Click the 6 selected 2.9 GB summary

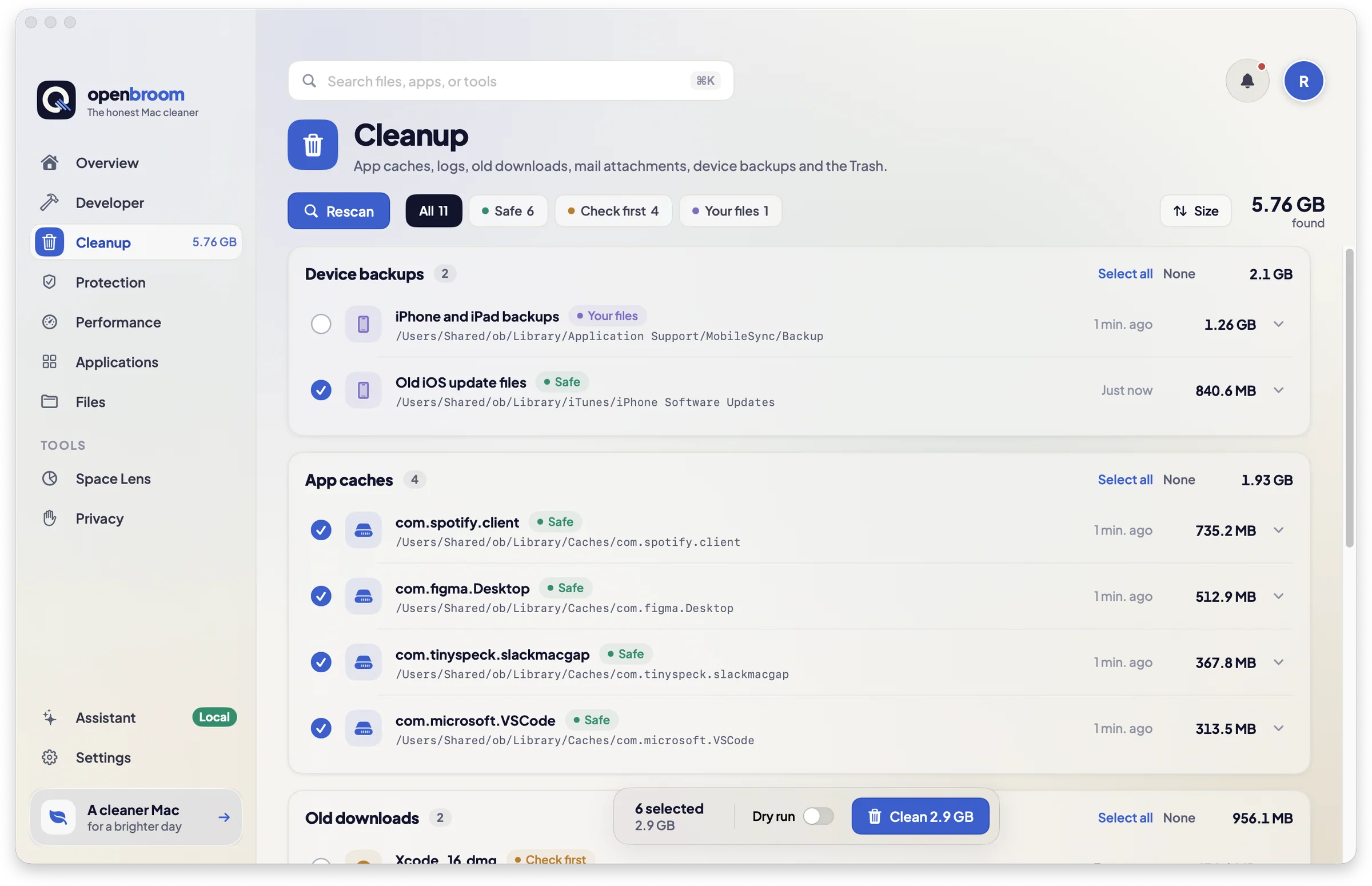pos(668,816)
